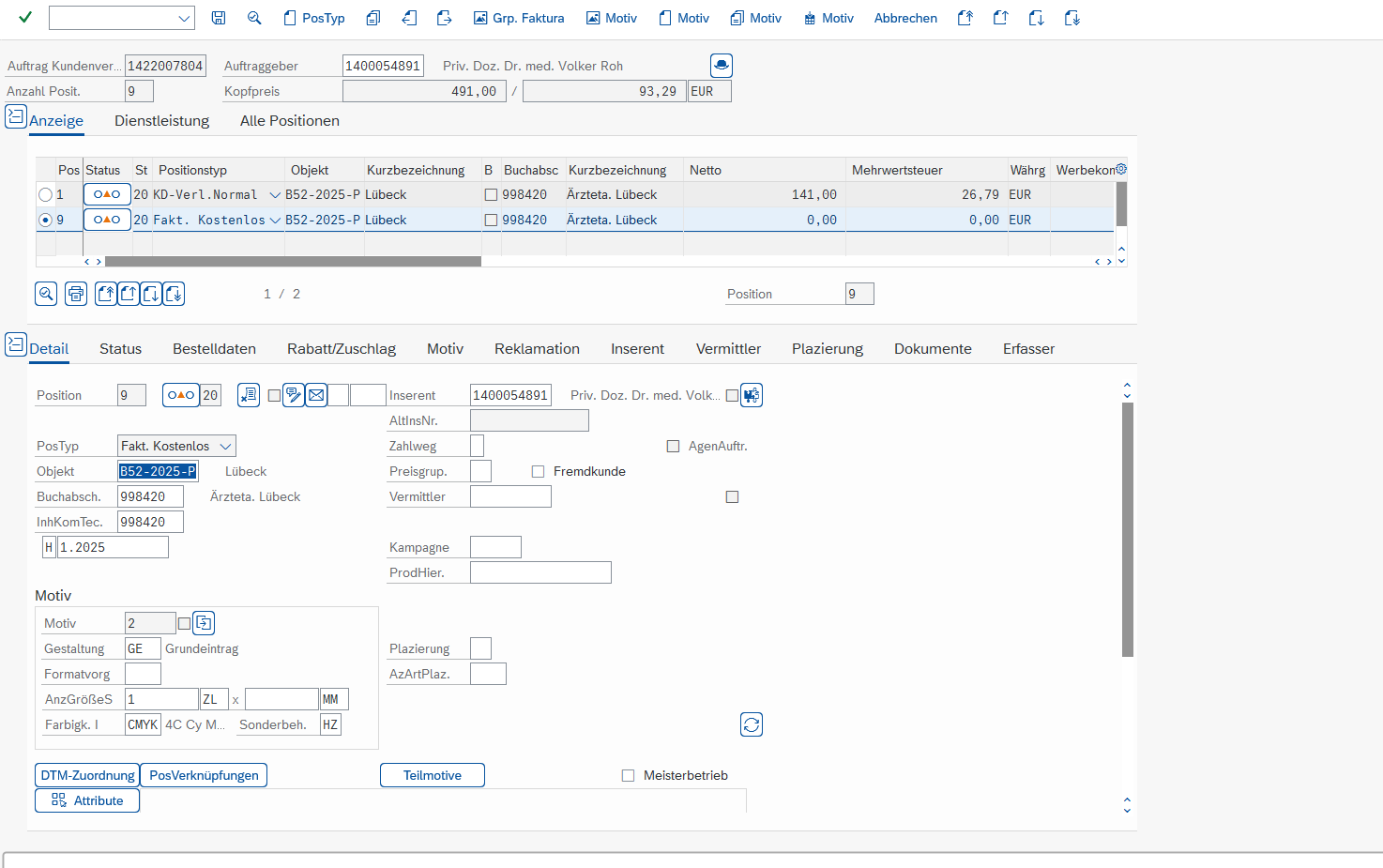Click Abbrechen in the toolbar
Image resolution: width=1383 pixels, height=868 pixels.
(x=905, y=18)
